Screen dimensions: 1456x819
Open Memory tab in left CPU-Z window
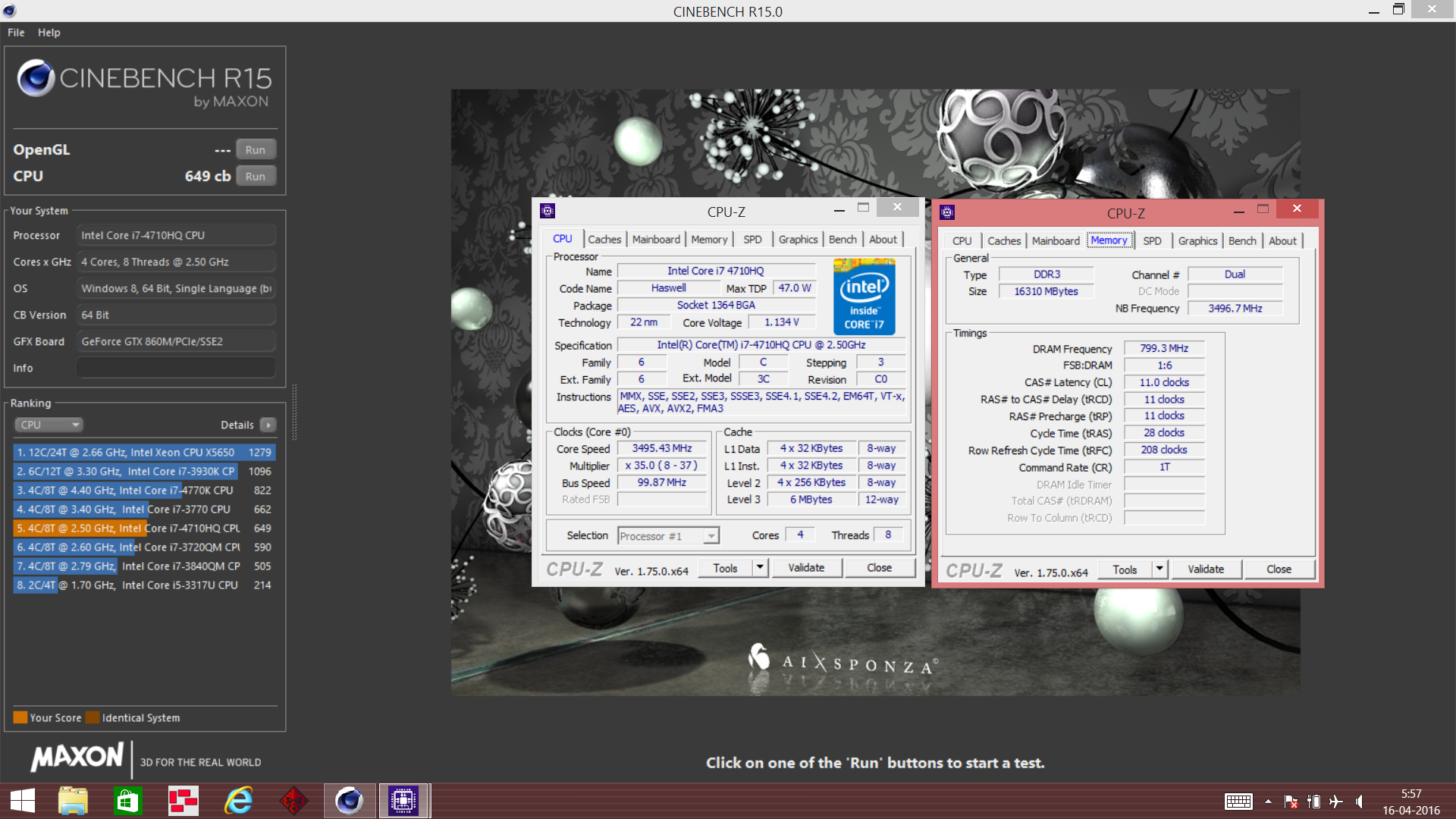(709, 240)
